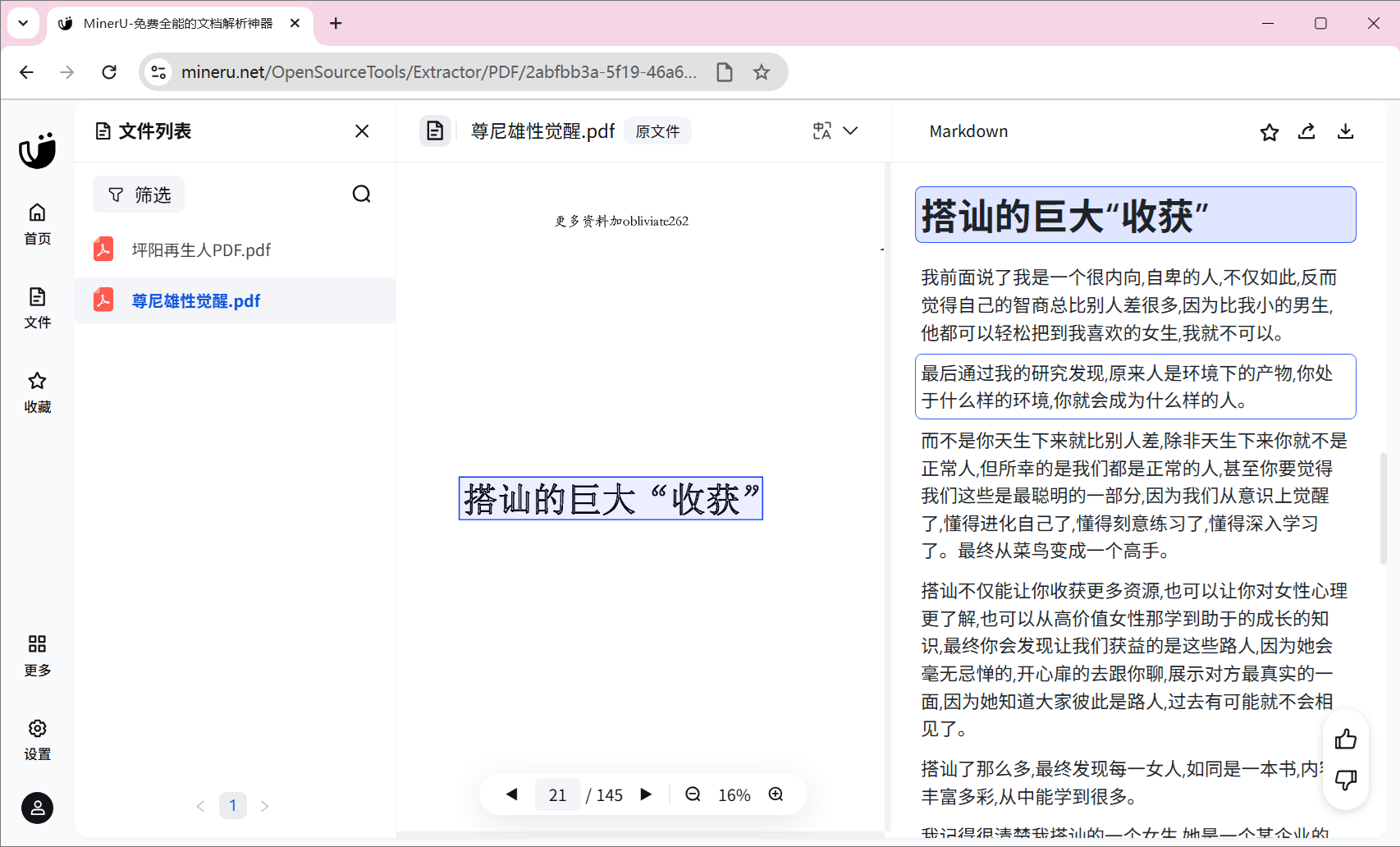Select the paragraph starting 最后通过我的研究发现
The height and width of the screenshot is (847, 1400).
pos(1136,387)
